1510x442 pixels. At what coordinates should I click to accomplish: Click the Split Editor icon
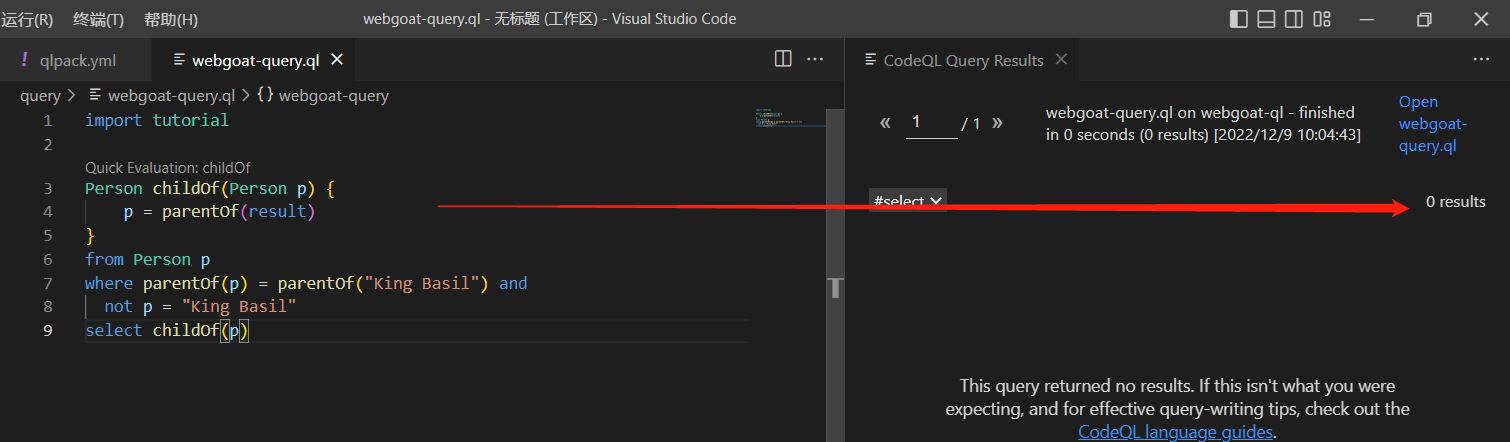[783, 60]
